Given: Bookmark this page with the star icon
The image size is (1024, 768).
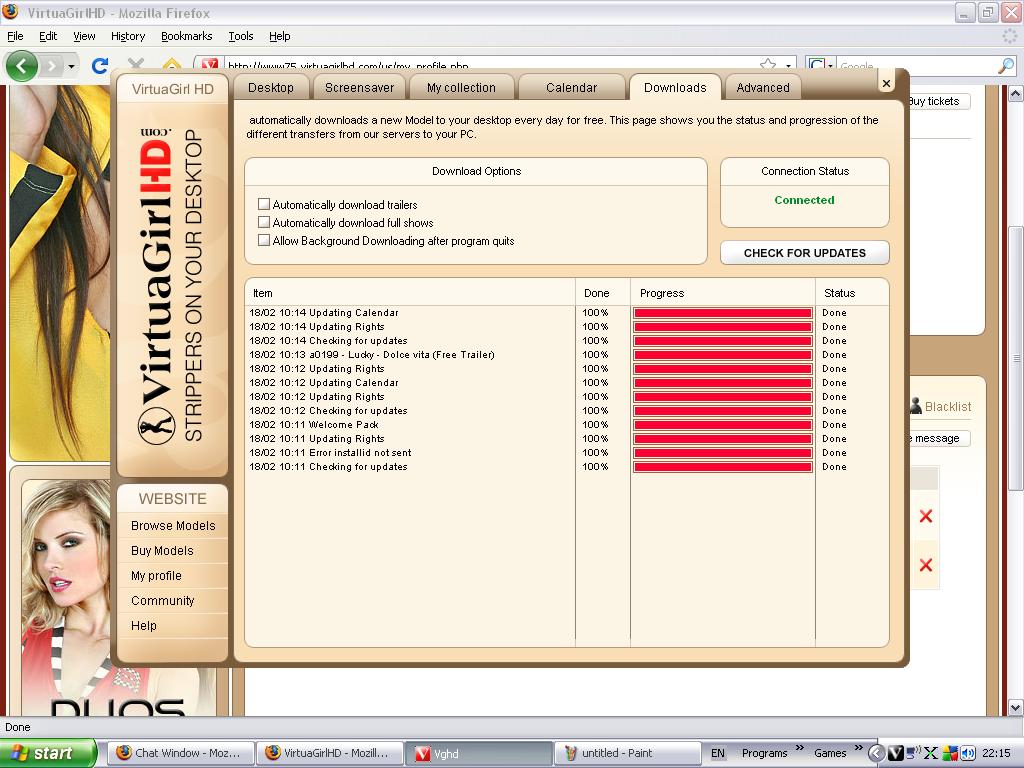Looking at the screenshot, I should (x=768, y=64).
